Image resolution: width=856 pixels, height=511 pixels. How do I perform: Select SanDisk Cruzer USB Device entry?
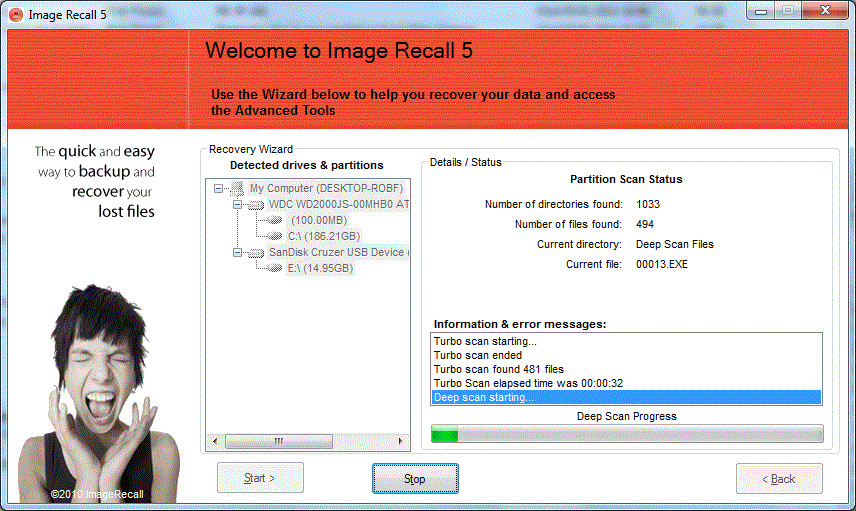click(x=338, y=252)
